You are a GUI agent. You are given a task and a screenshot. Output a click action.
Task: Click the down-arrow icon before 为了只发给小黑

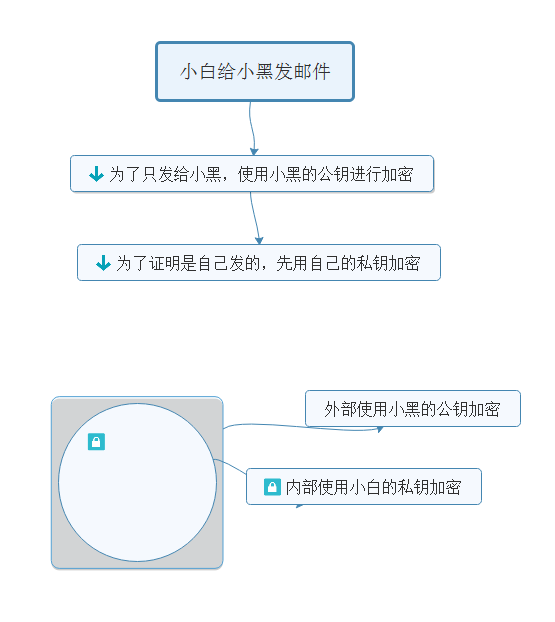point(96,174)
